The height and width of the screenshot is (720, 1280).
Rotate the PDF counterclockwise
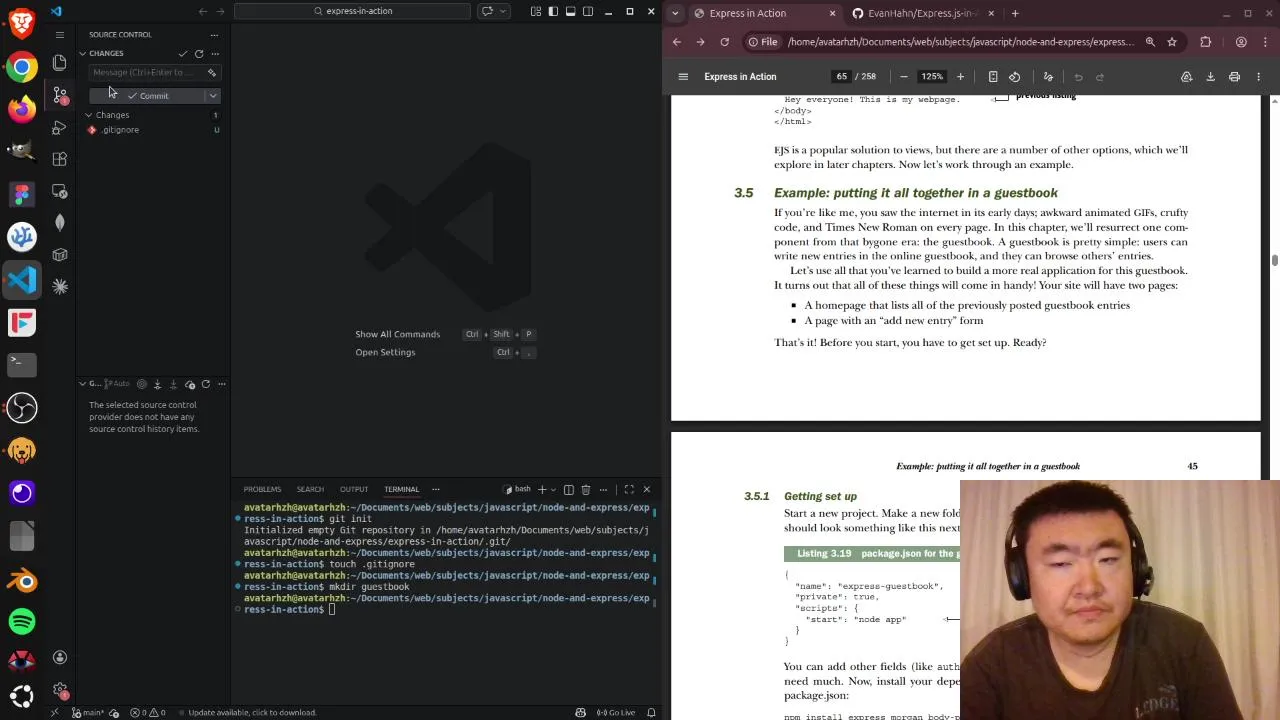1015,77
